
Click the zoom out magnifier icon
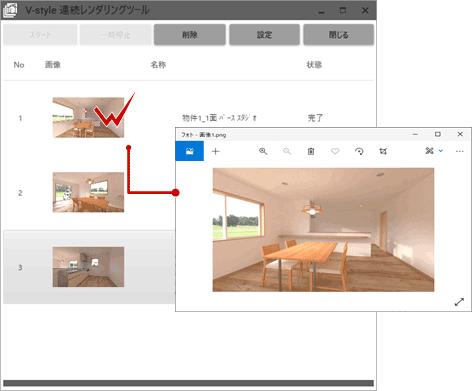pyautogui.click(x=287, y=151)
